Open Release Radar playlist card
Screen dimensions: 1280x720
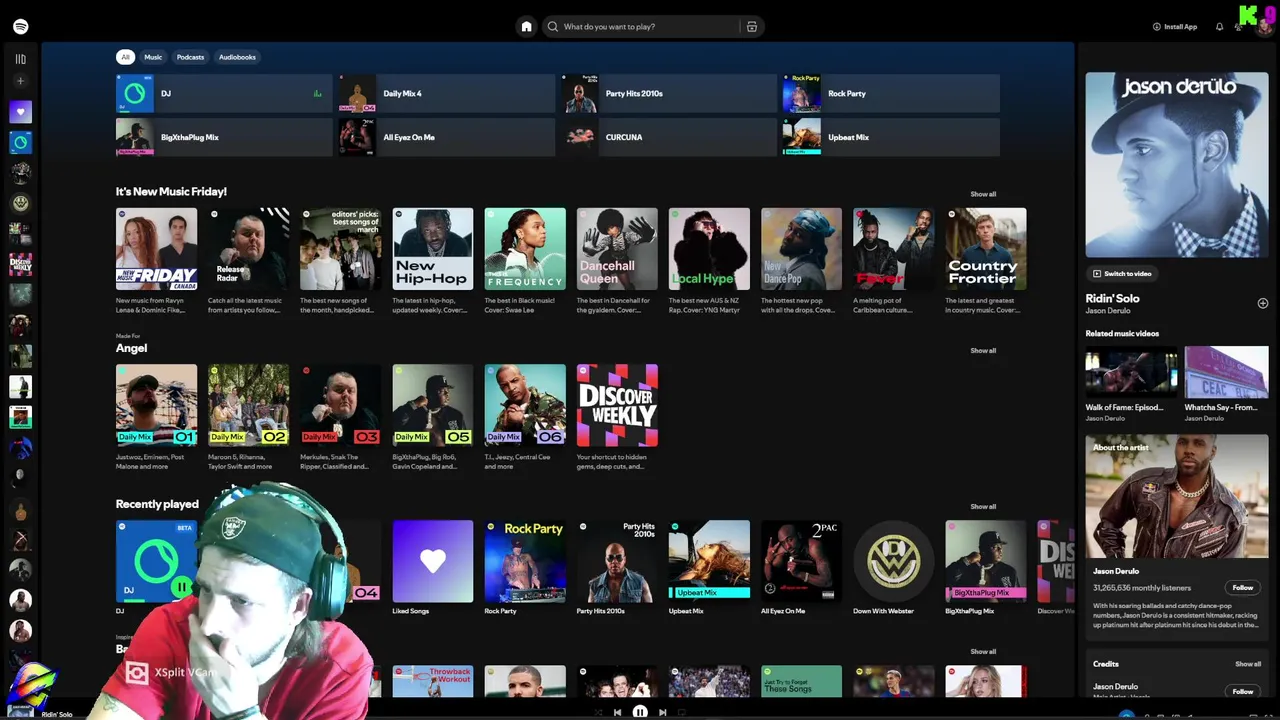[249, 249]
